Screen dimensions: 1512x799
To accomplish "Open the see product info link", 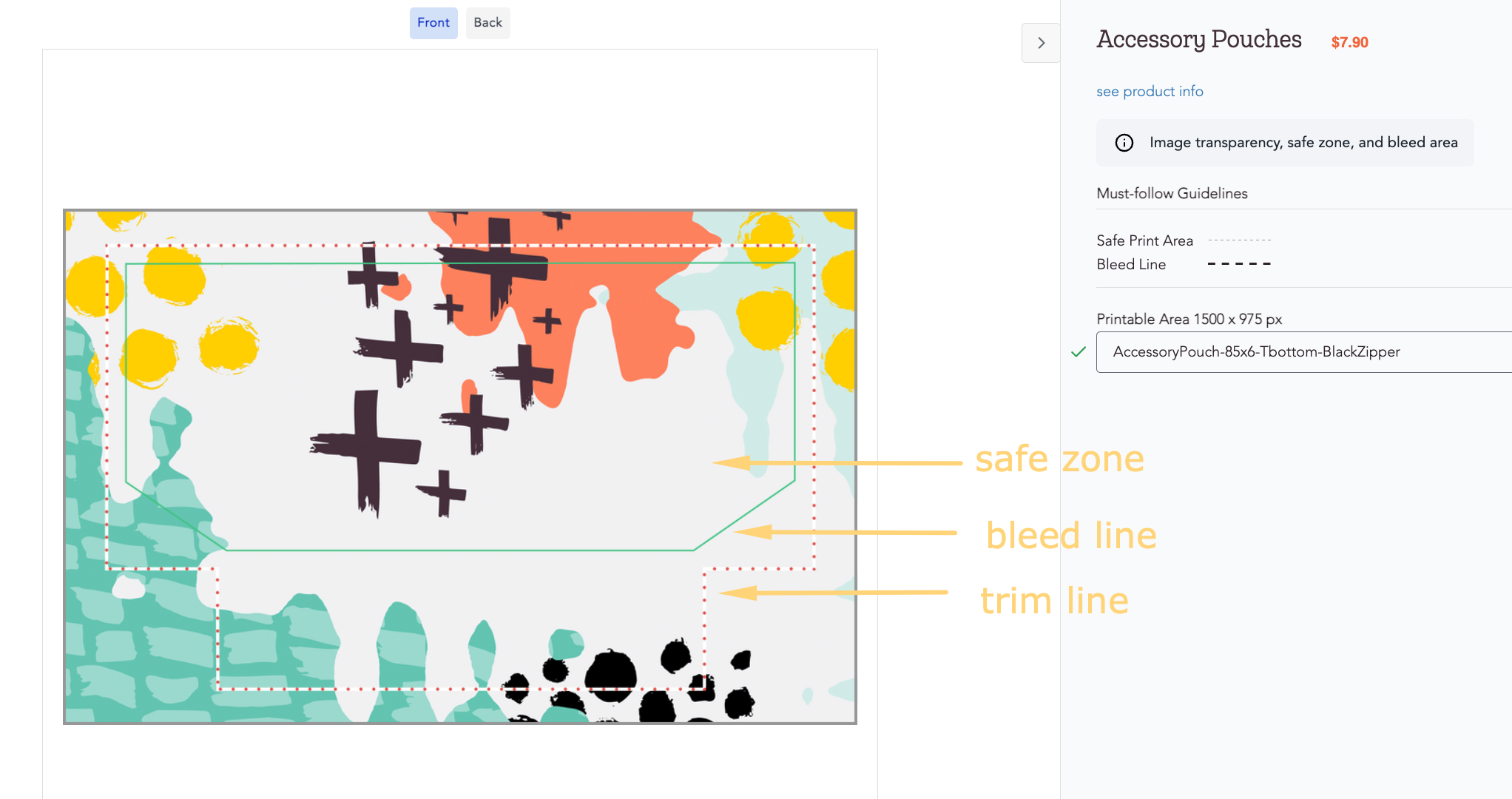I will (1150, 92).
